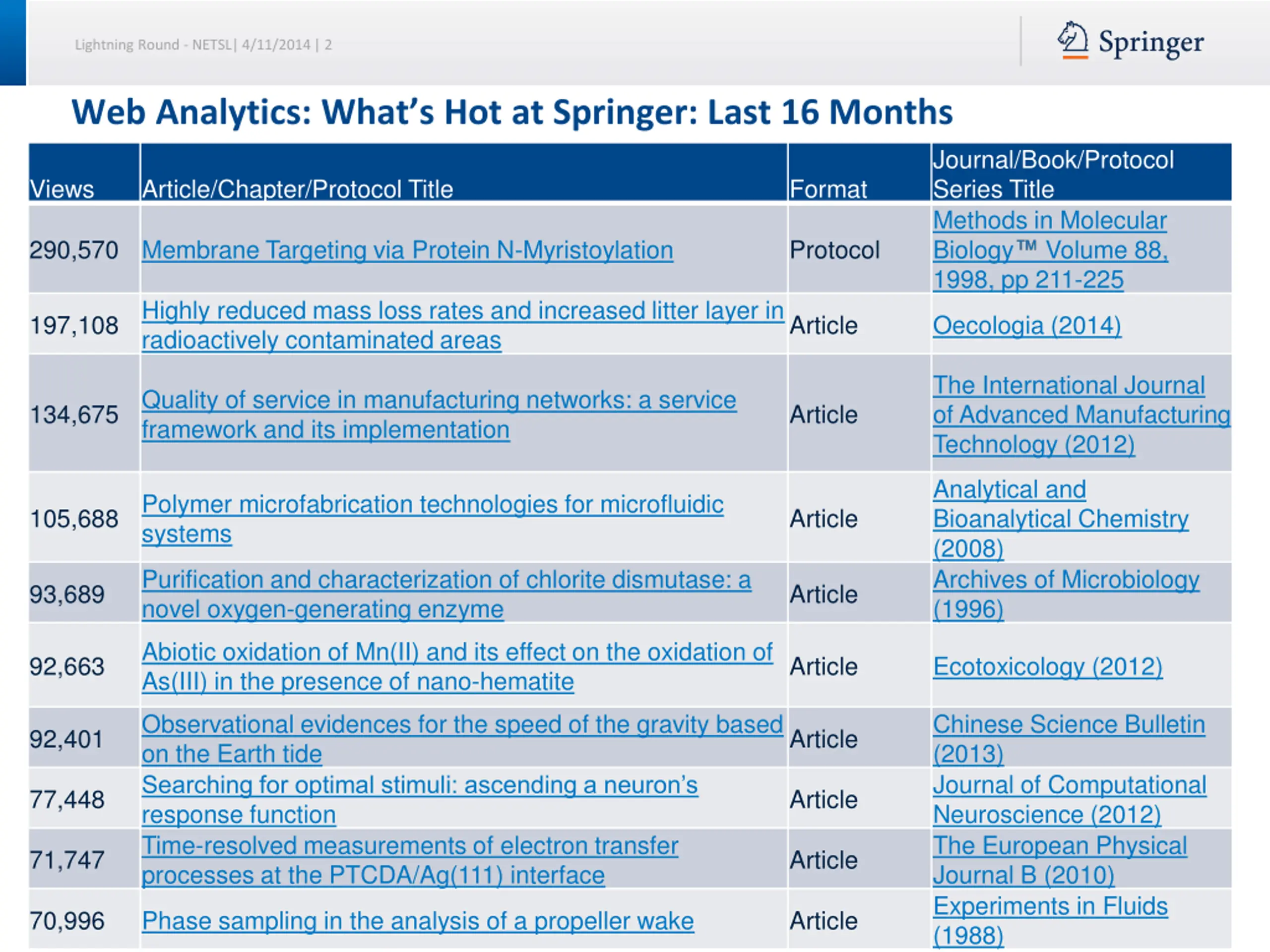
Task: Open Time-resolved measurements of electron transfer article
Action: [409, 846]
